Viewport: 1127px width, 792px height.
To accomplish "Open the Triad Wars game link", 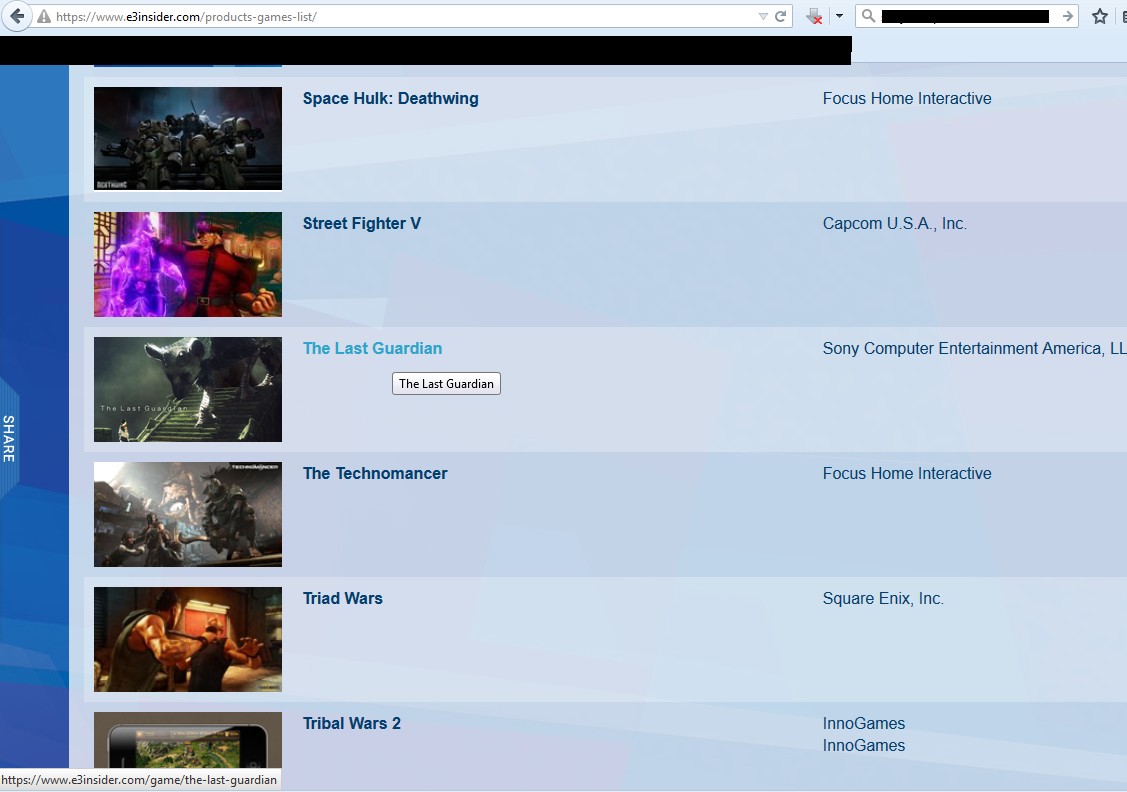I will click(342, 599).
